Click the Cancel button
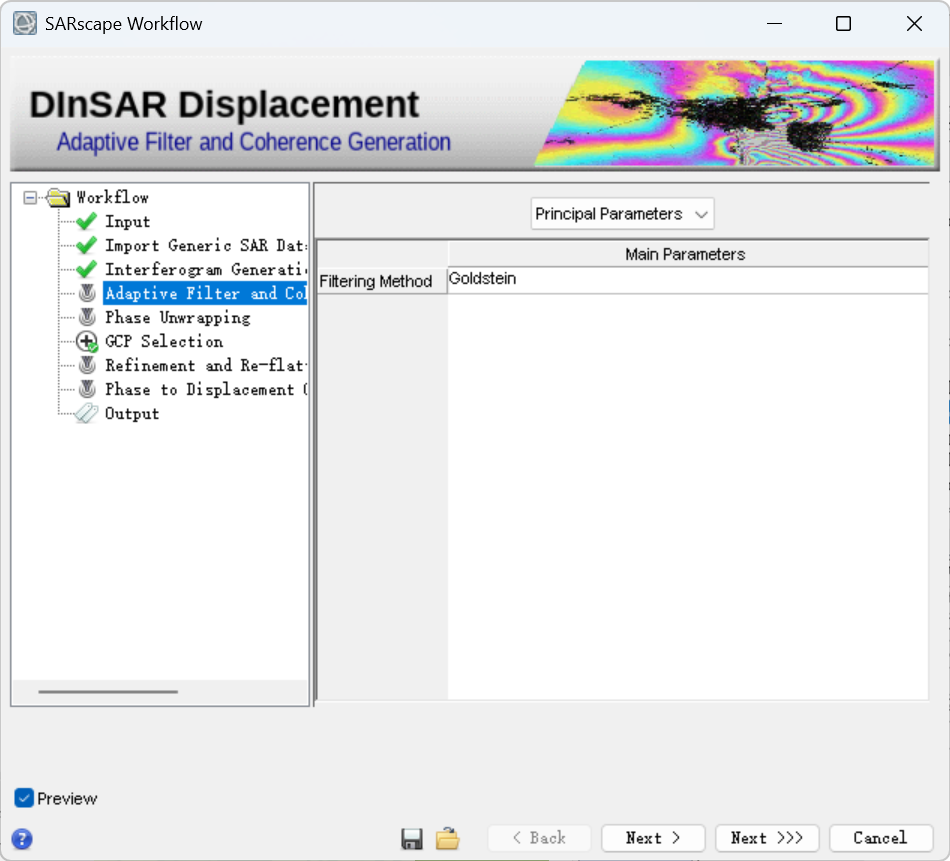Viewport: 950px width, 861px height. click(881, 838)
